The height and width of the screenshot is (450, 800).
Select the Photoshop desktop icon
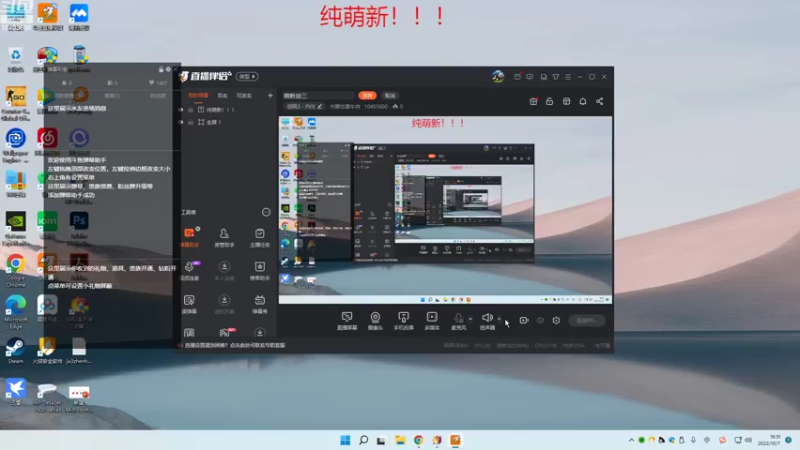(x=79, y=226)
